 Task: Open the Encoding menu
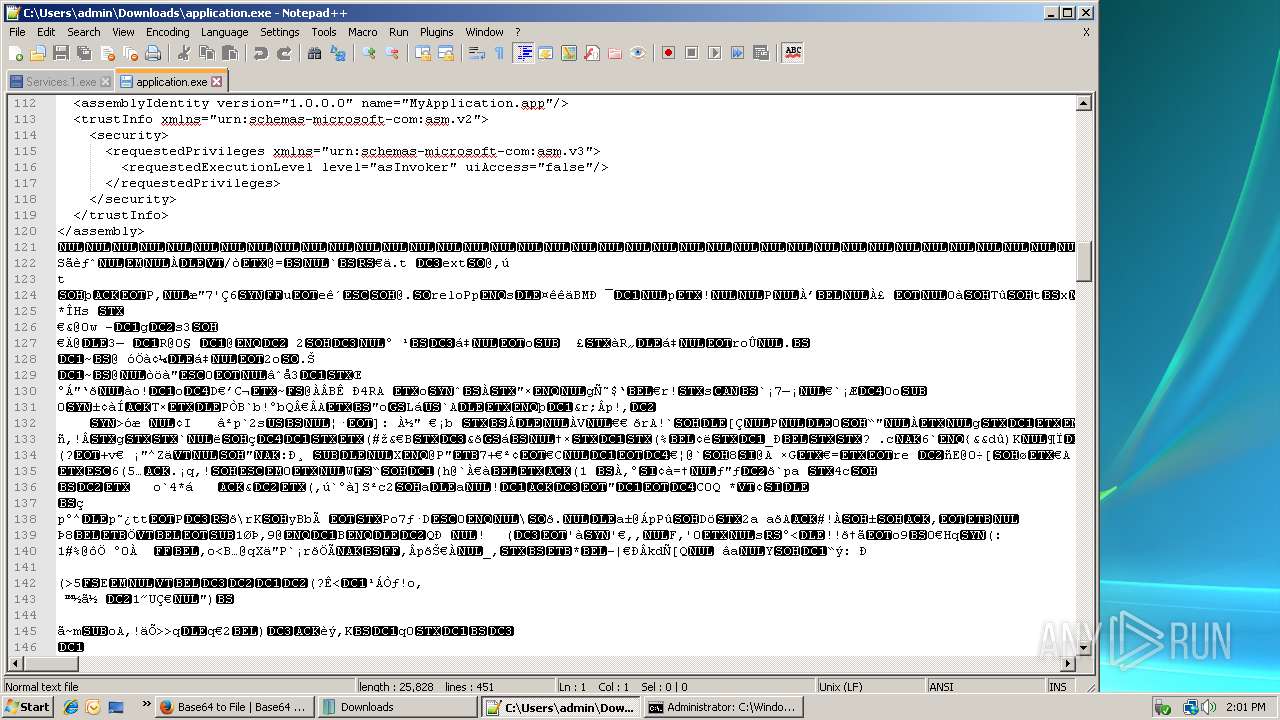coord(167,32)
